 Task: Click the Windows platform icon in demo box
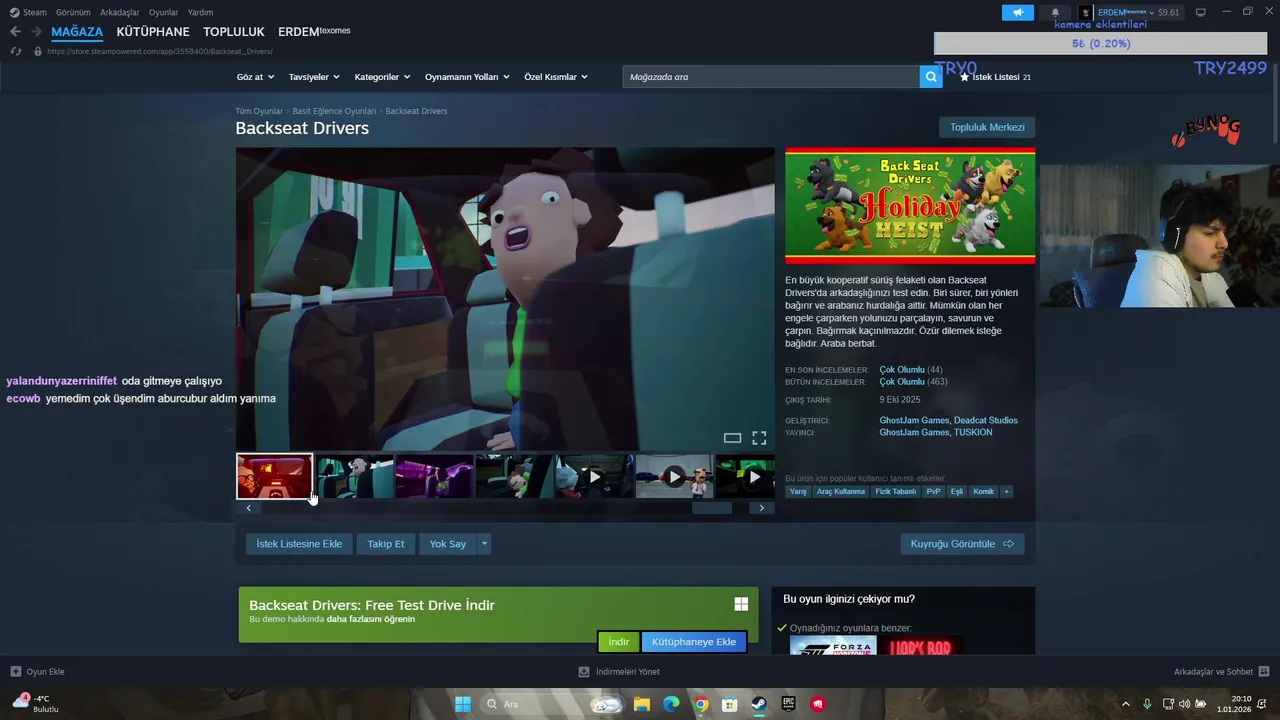pos(741,604)
